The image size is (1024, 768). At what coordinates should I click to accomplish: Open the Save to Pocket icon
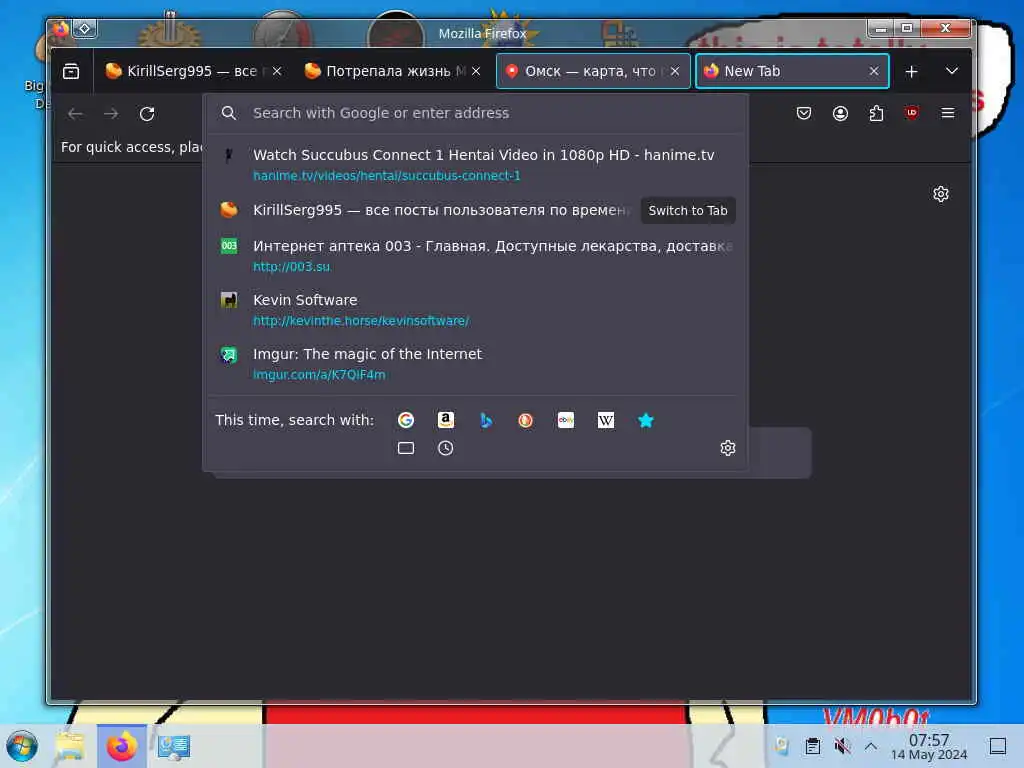tap(804, 113)
